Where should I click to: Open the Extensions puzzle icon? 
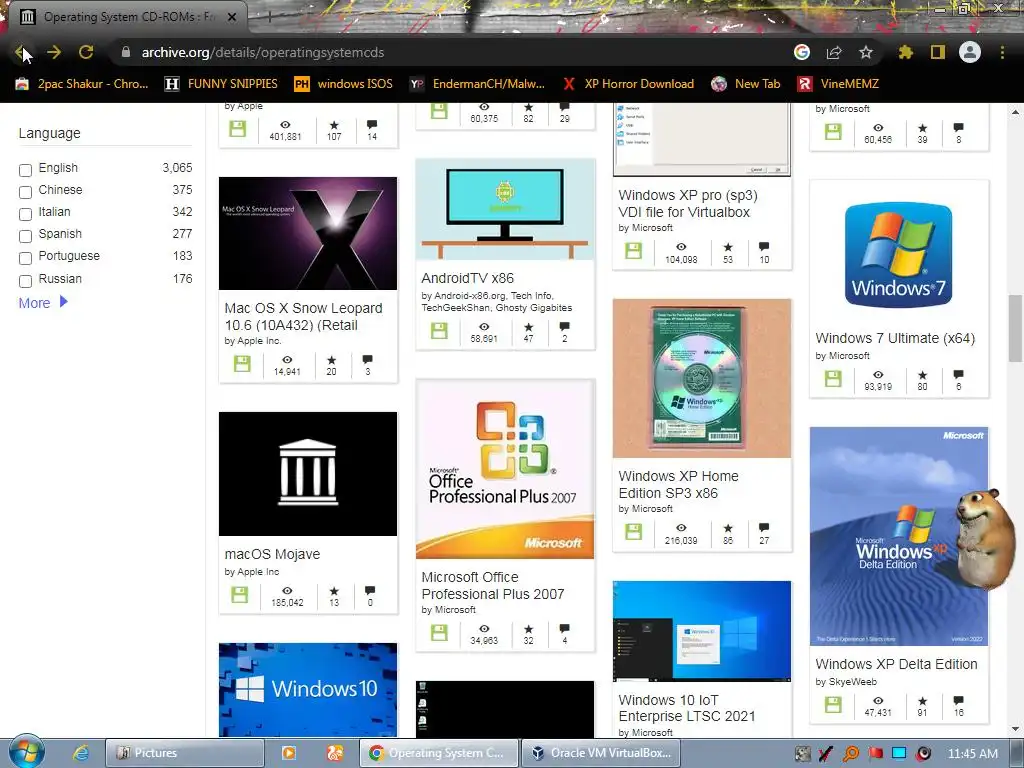(x=905, y=52)
